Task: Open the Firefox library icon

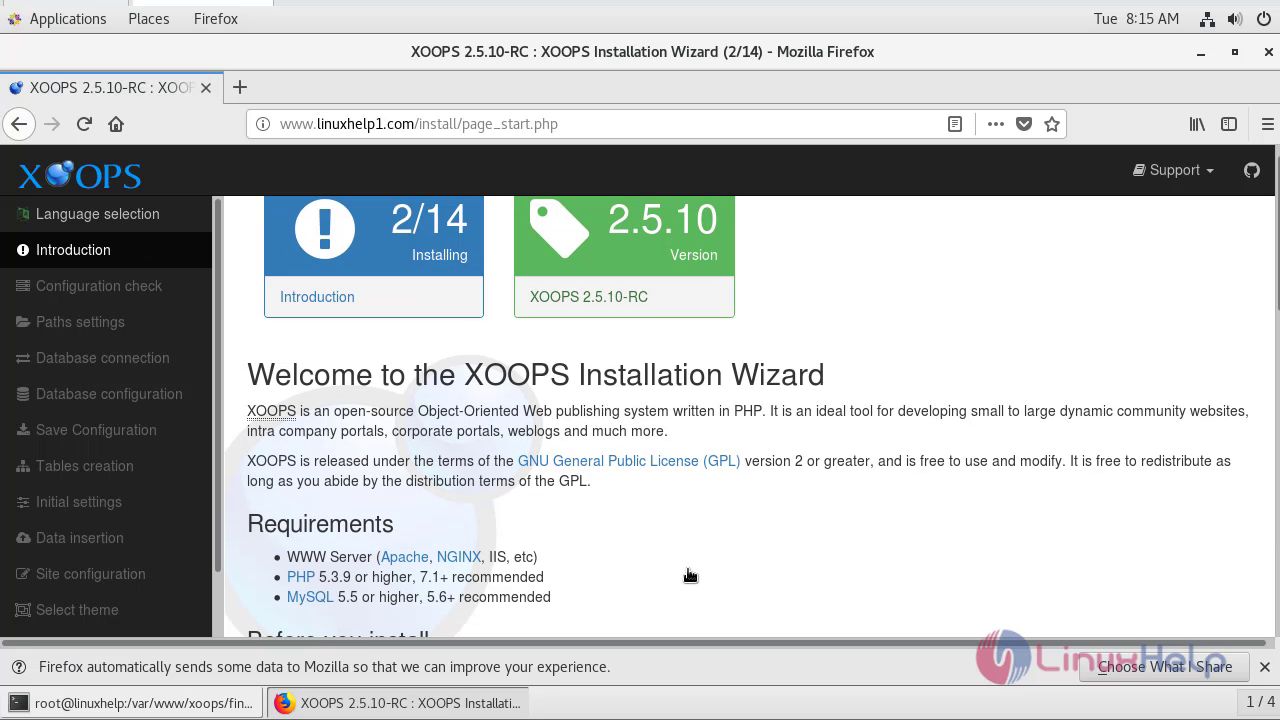Action: tap(1197, 124)
